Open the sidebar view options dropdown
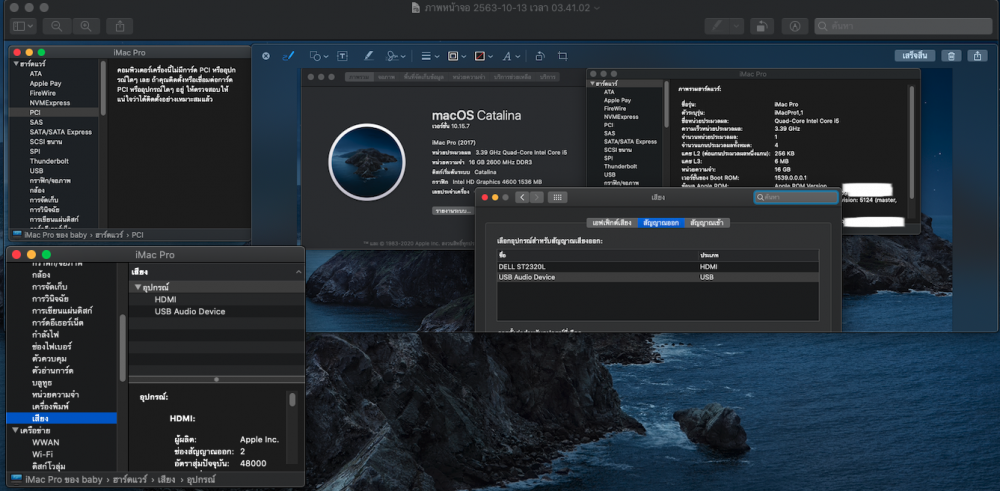The height and width of the screenshot is (491, 1000). (x=24, y=26)
